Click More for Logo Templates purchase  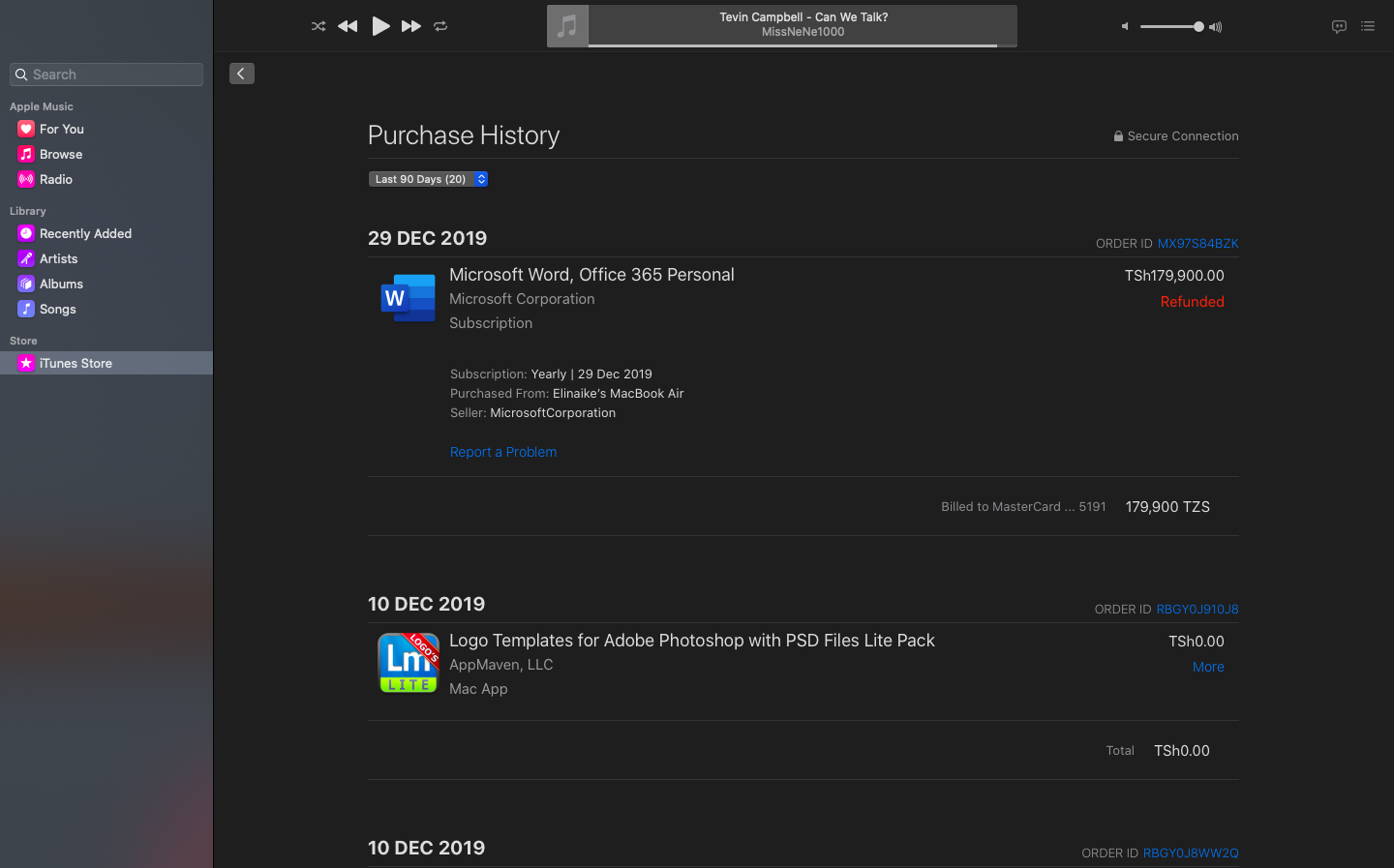1208,667
